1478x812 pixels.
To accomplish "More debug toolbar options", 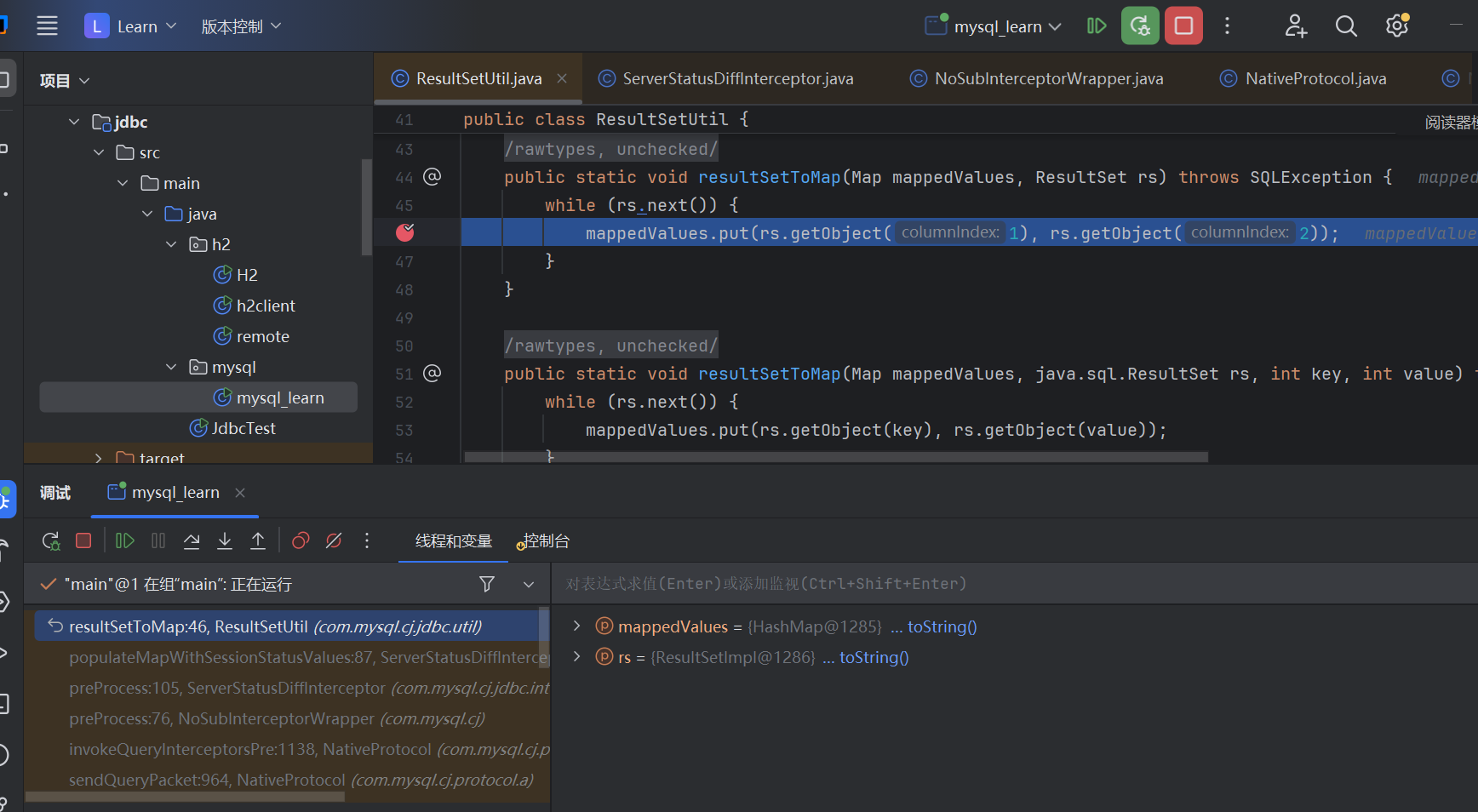I will (x=367, y=540).
